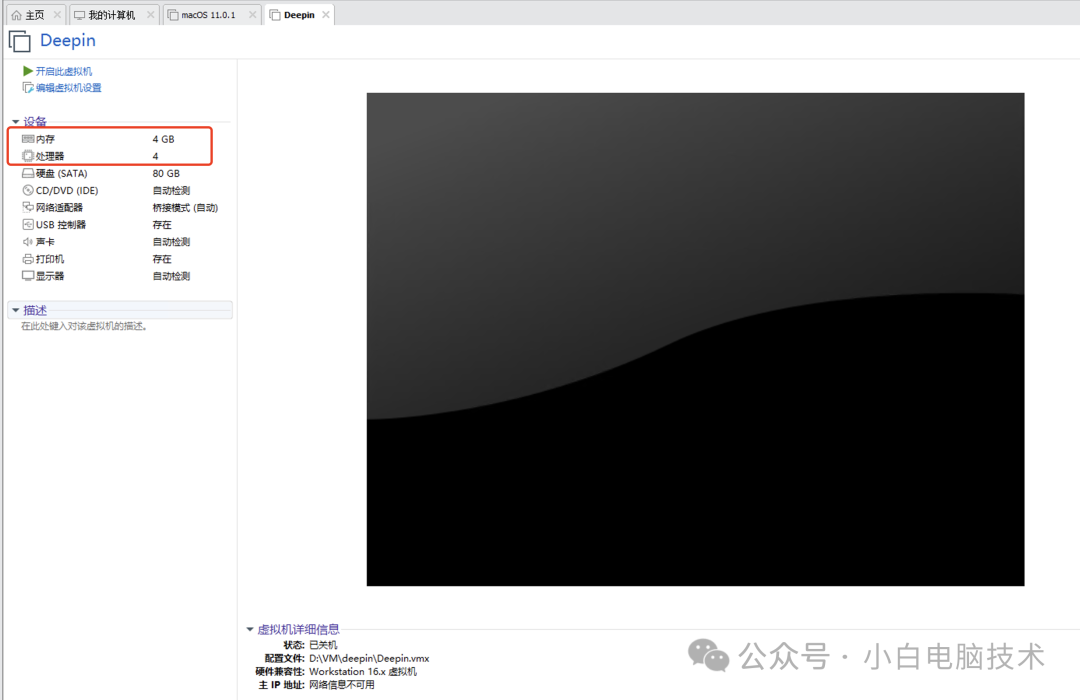
Task: Click 网络信息不可用 IP address value
Action: (x=342, y=685)
